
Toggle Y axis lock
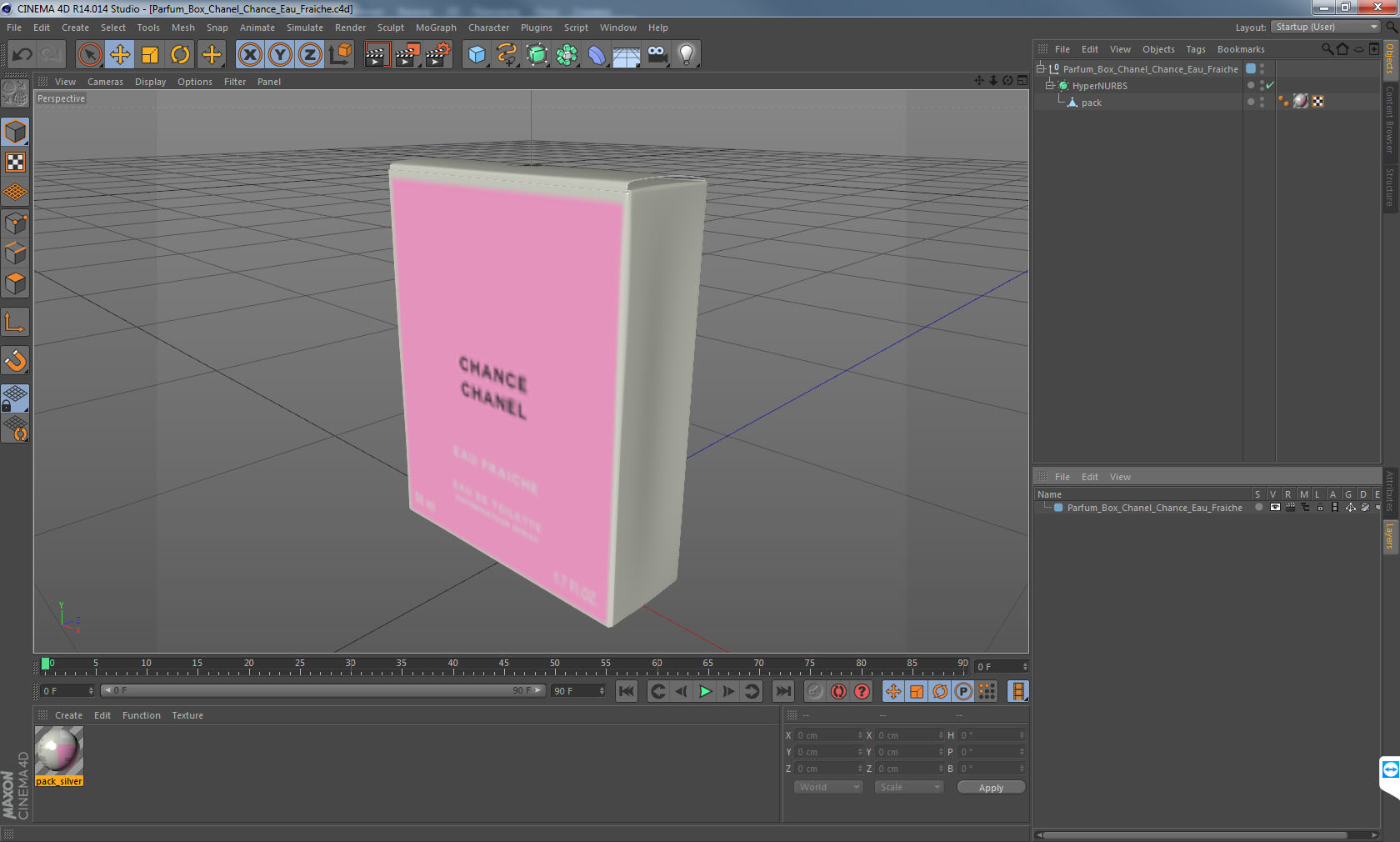point(280,55)
